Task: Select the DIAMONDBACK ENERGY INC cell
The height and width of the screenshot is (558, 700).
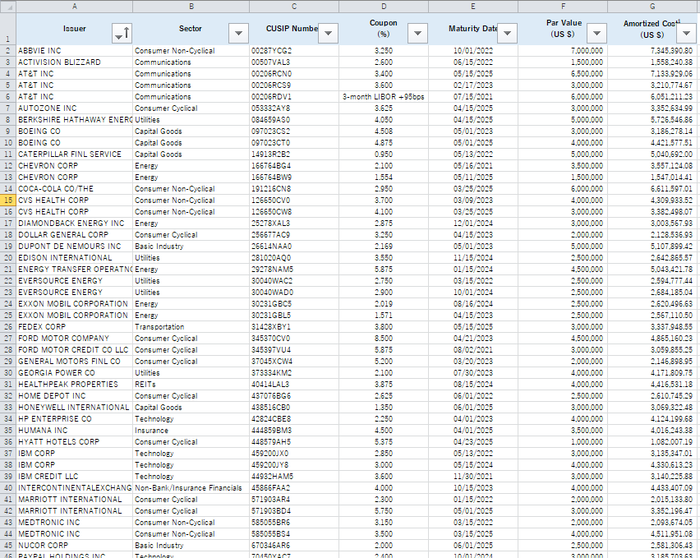Action: 75,223
